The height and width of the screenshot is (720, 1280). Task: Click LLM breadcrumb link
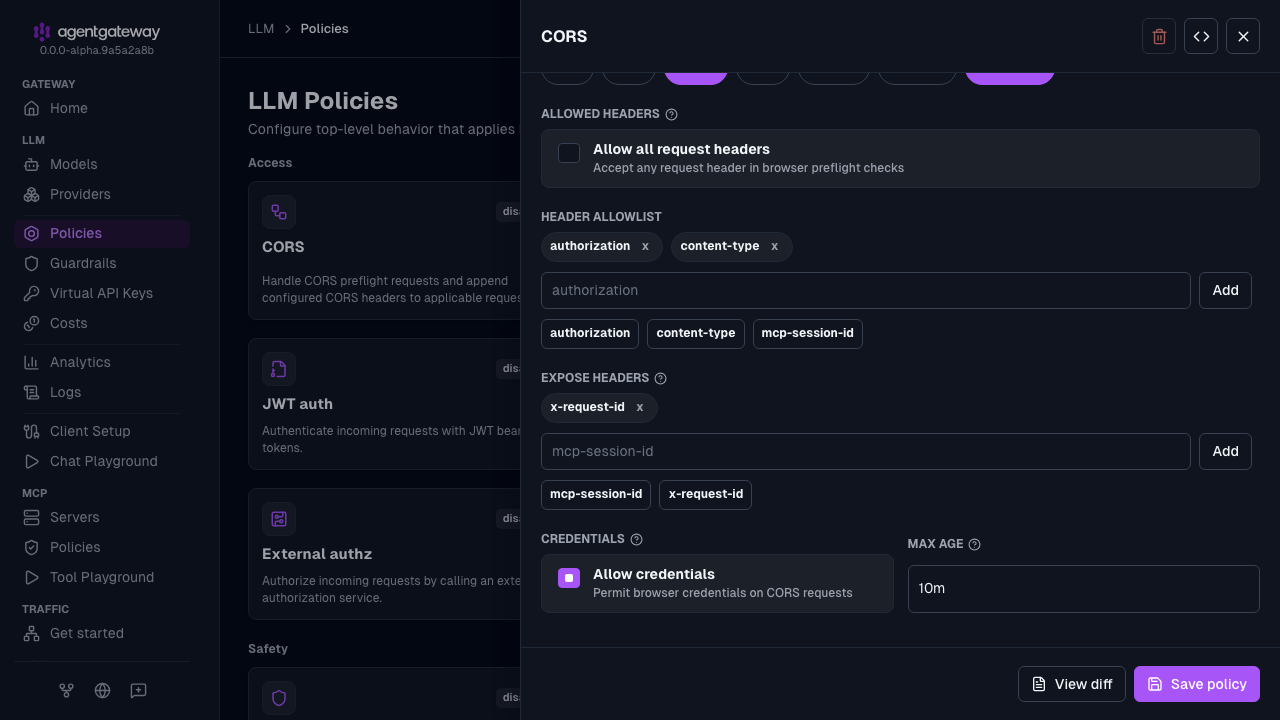[x=261, y=29]
